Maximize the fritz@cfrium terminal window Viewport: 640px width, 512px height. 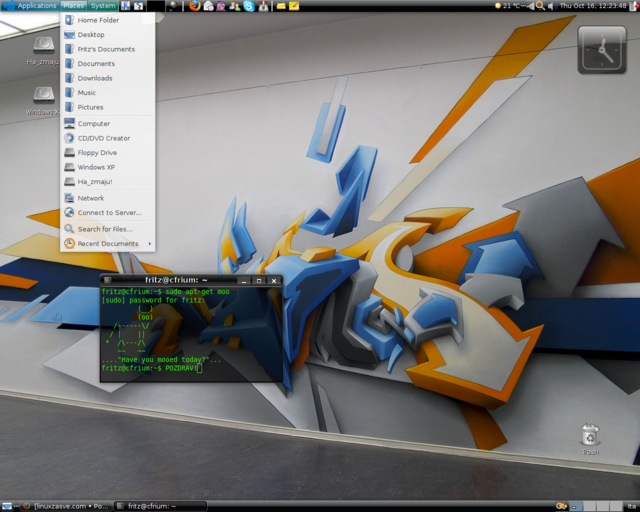pyautogui.click(x=259, y=280)
